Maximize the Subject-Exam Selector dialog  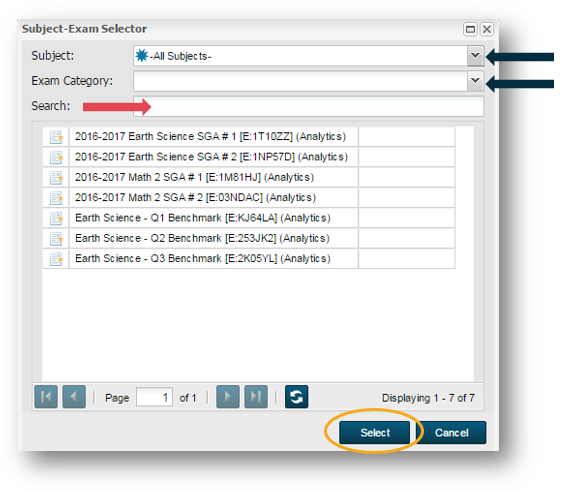pos(470,29)
